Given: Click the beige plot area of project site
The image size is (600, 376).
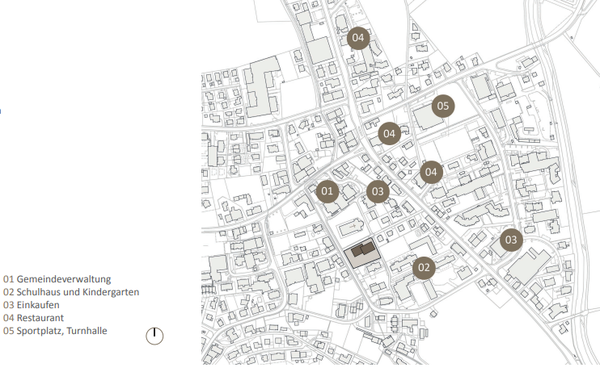Looking at the screenshot, I should point(362,253).
